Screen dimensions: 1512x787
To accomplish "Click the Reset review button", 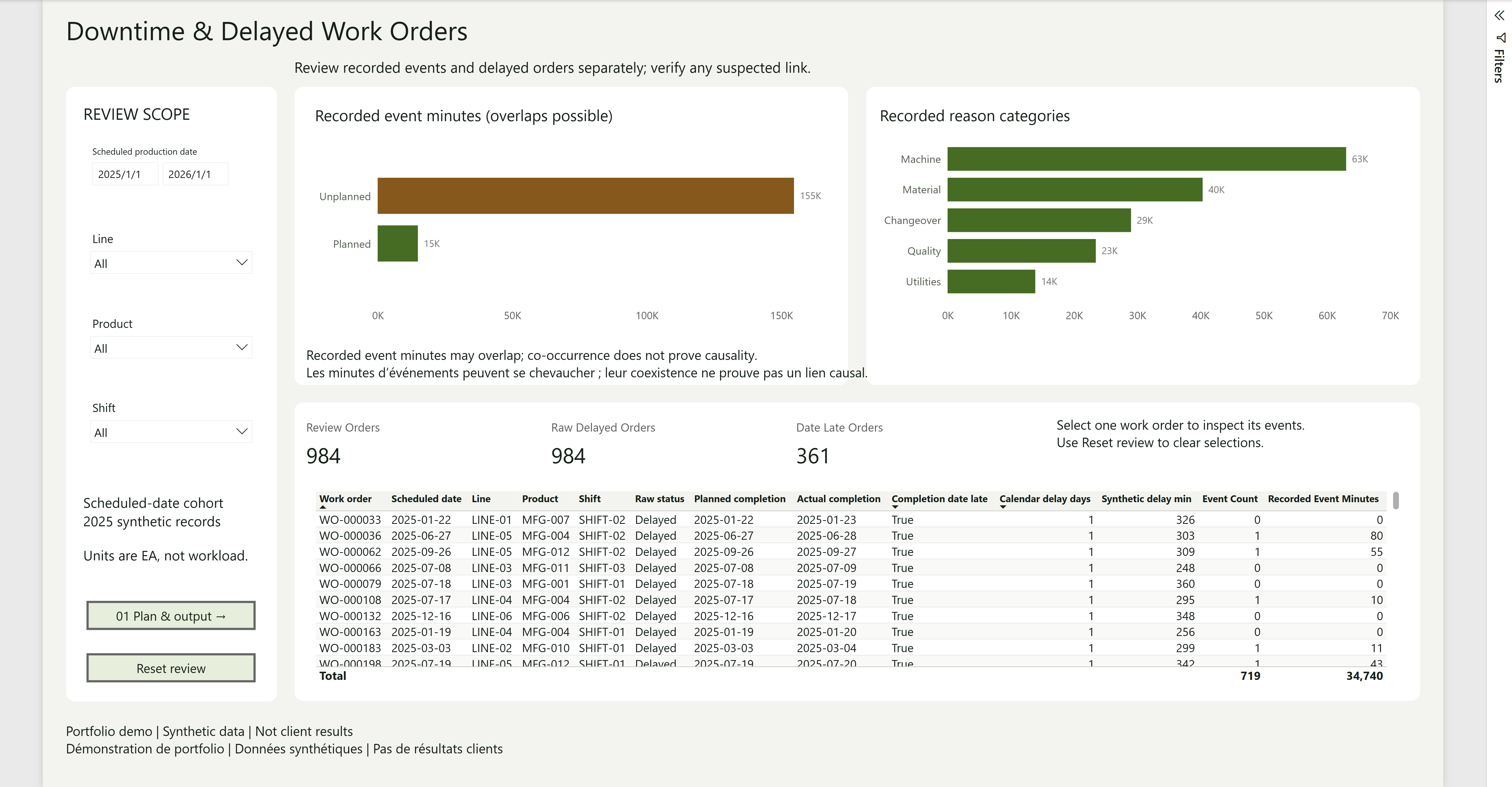I will [171, 668].
